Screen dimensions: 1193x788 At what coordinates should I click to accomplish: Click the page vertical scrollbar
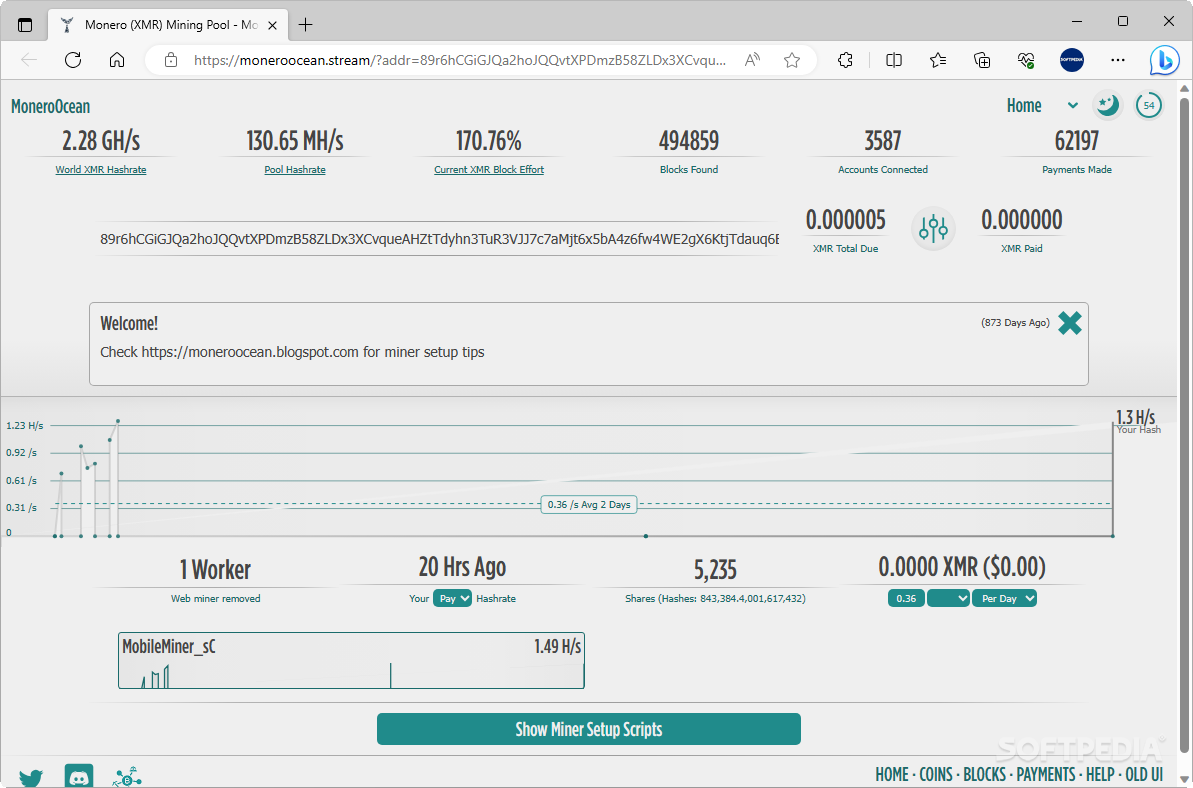coord(1185,426)
